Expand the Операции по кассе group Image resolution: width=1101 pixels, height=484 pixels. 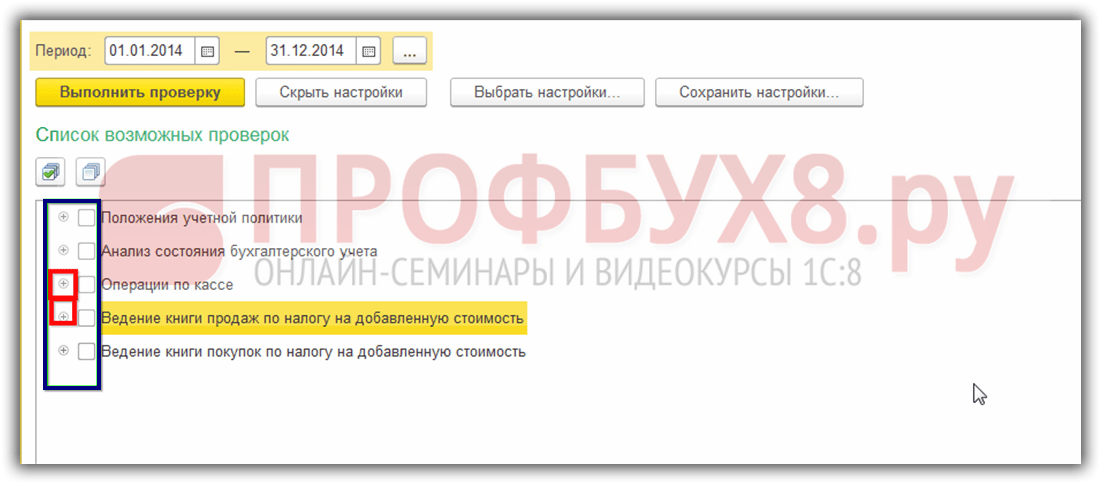[64, 284]
